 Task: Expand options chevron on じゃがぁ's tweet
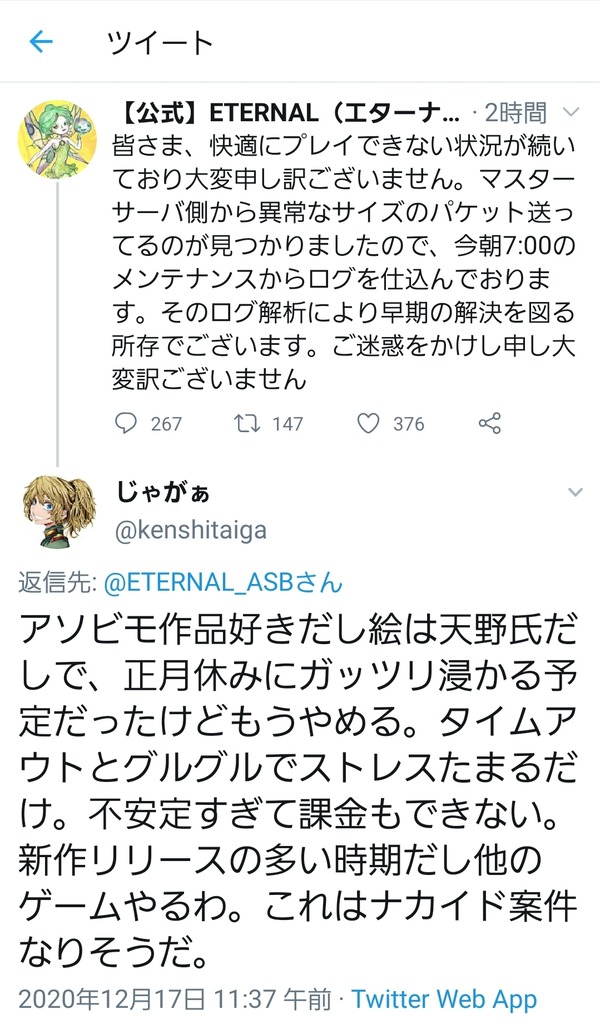click(575, 493)
